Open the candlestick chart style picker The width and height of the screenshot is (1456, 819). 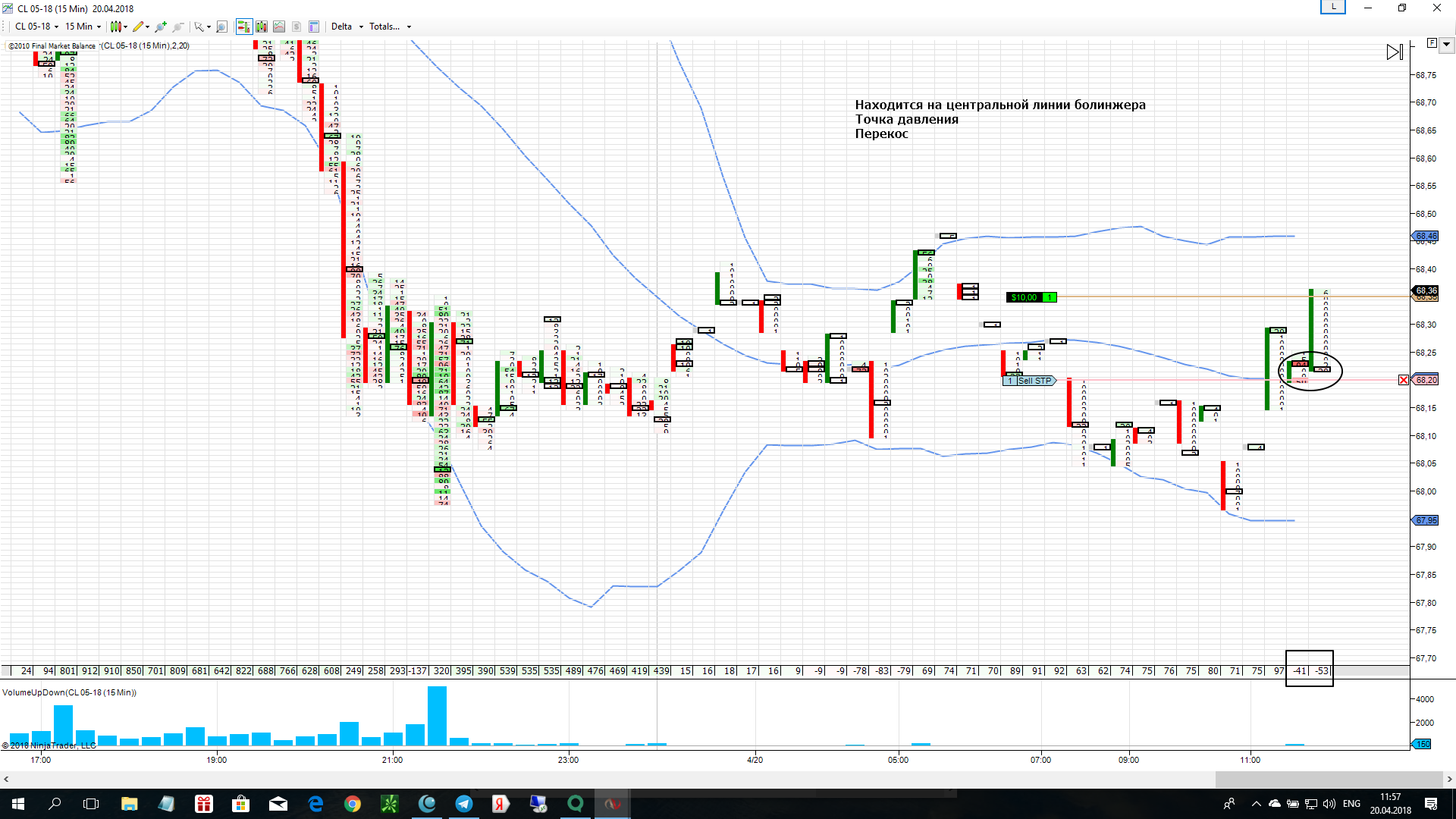click(x=118, y=27)
